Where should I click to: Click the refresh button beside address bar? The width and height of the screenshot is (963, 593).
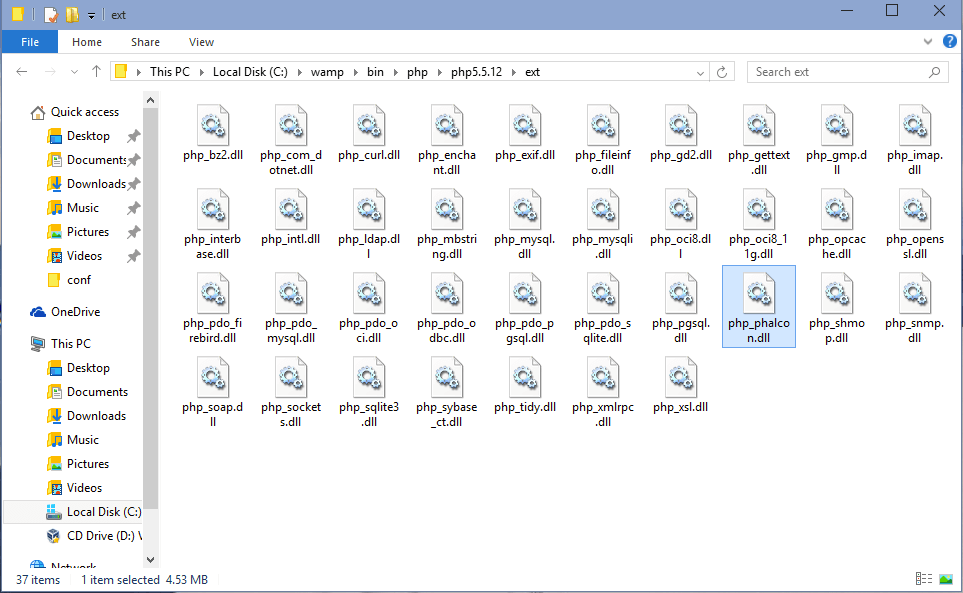click(722, 72)
